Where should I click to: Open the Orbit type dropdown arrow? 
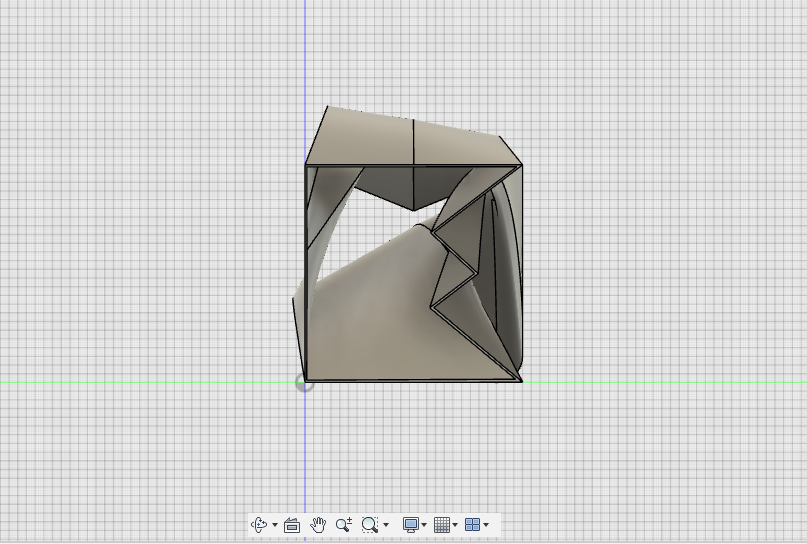[x=275, y=525]
